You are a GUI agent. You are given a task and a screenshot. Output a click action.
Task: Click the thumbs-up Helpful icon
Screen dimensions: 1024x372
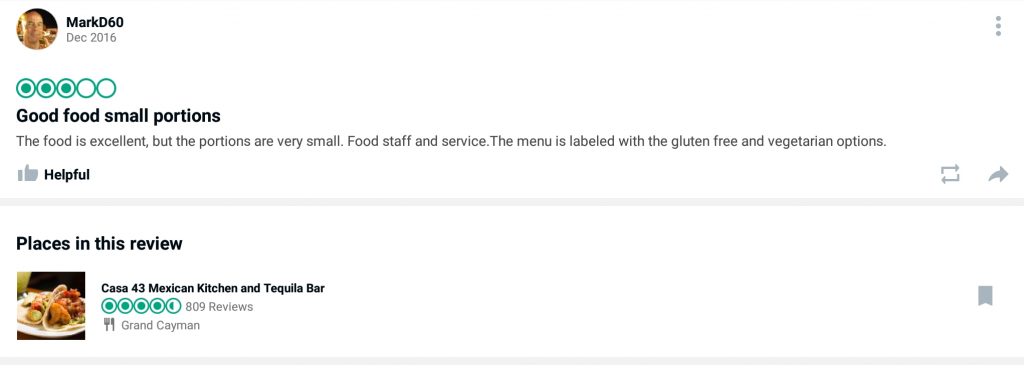pos(27,174)
